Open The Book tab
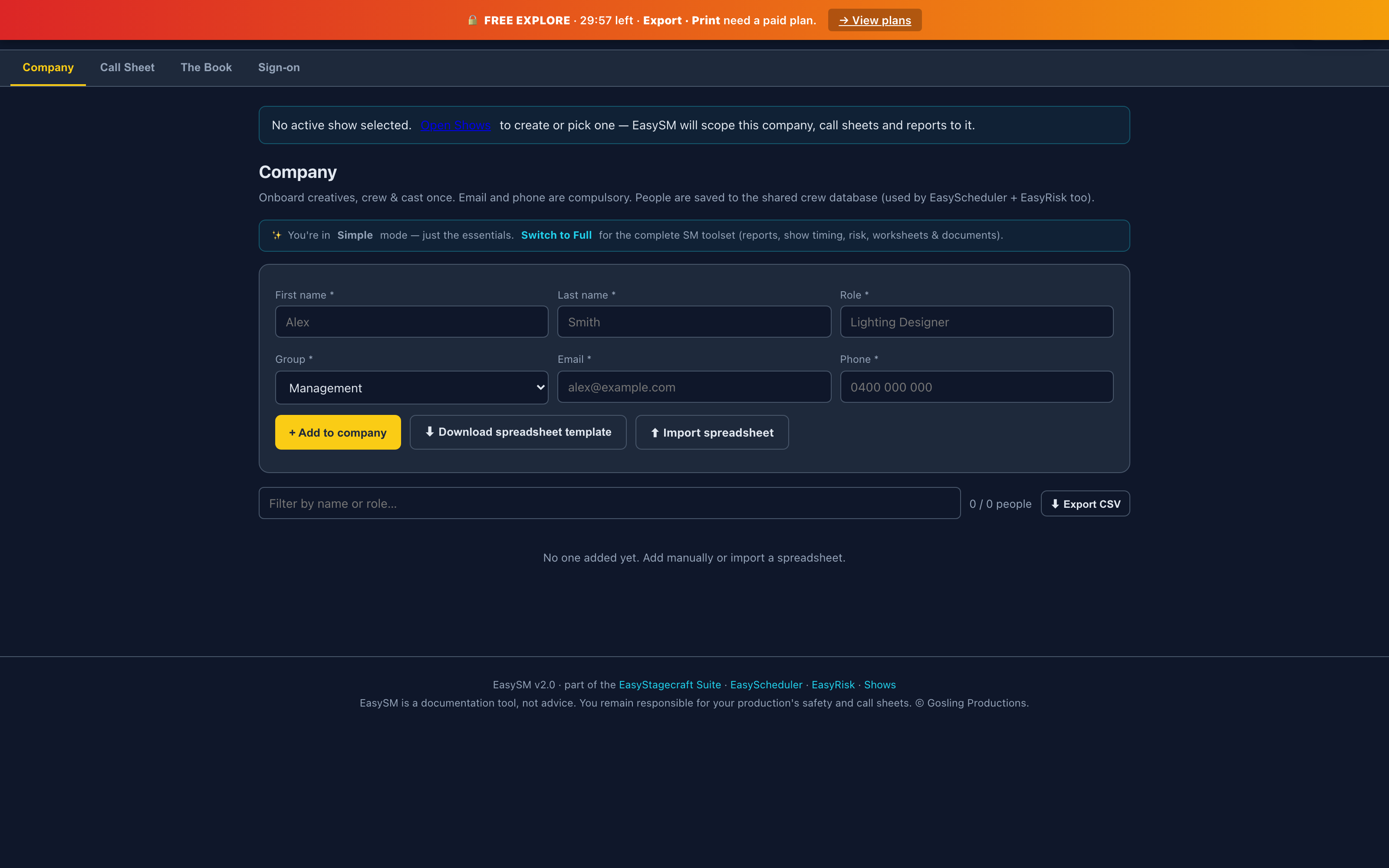 tap(206, 67)
